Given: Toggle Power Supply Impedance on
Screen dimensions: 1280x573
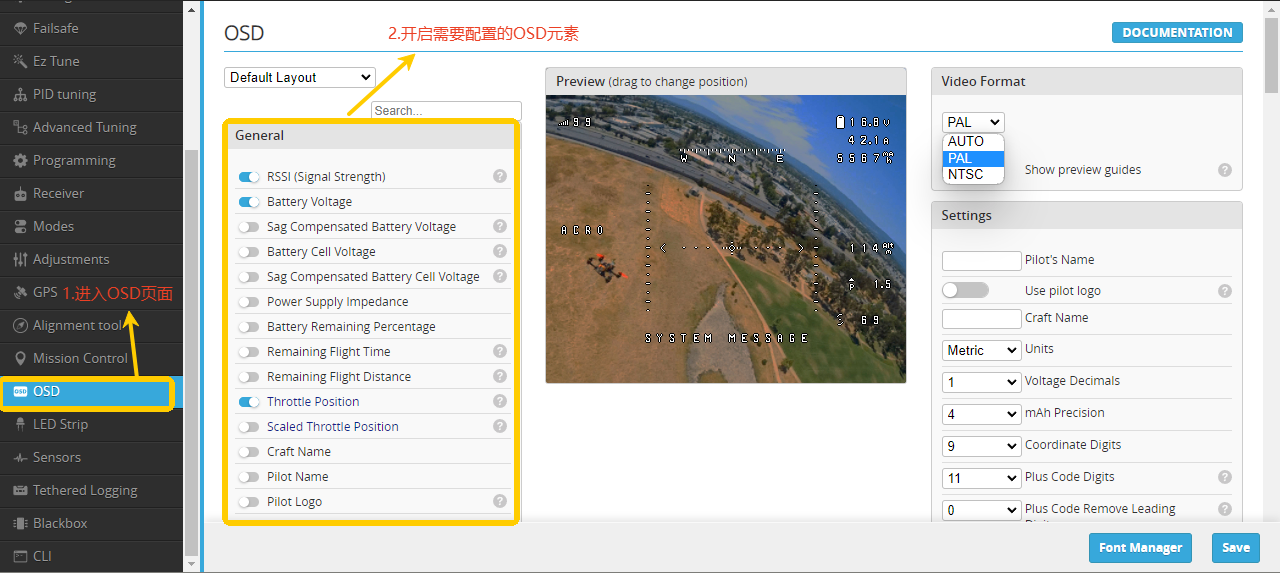Looking at the screenshot, I should [x=249, y=302].
